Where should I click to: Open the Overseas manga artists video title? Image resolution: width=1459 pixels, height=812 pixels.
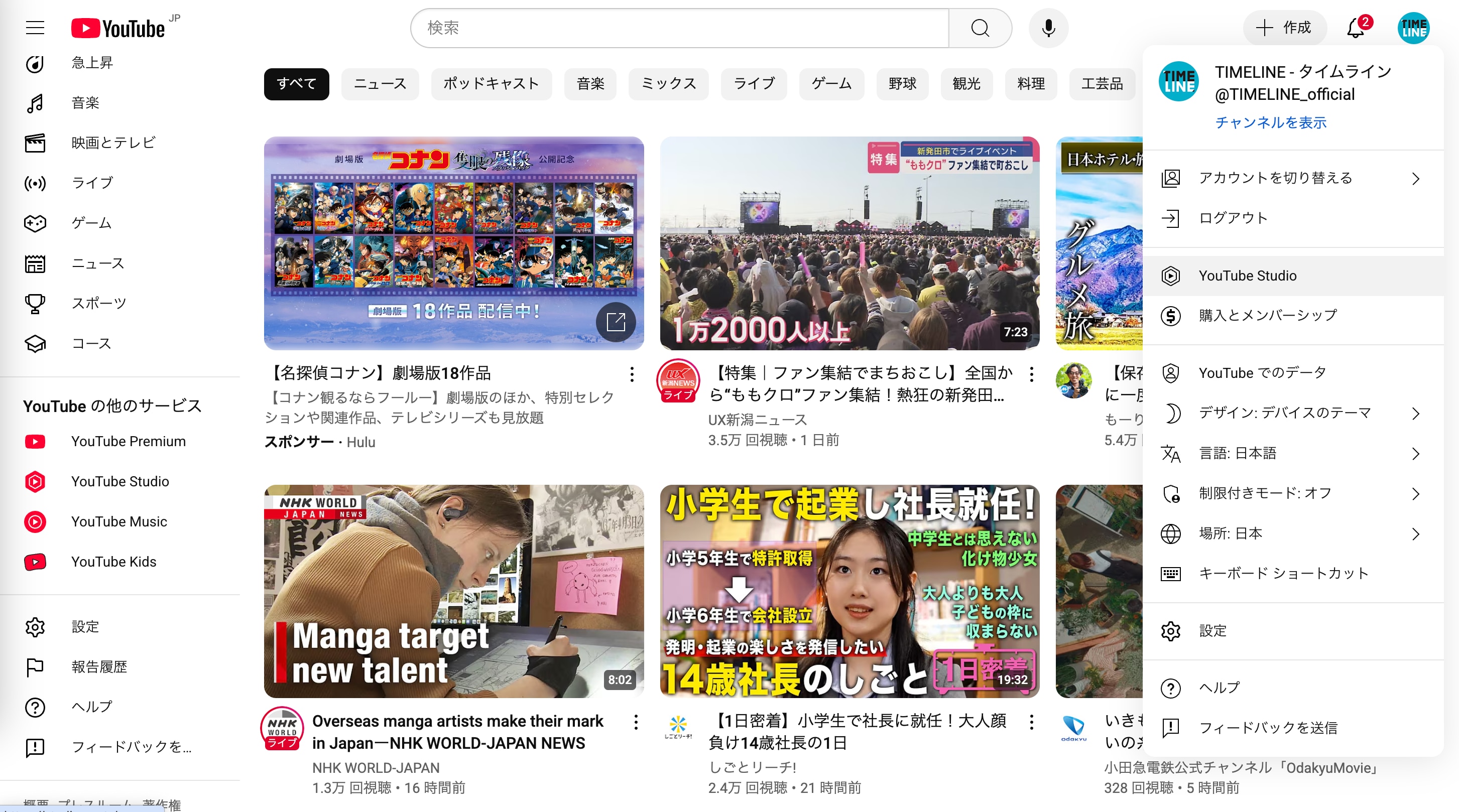[x=458, y=732]
